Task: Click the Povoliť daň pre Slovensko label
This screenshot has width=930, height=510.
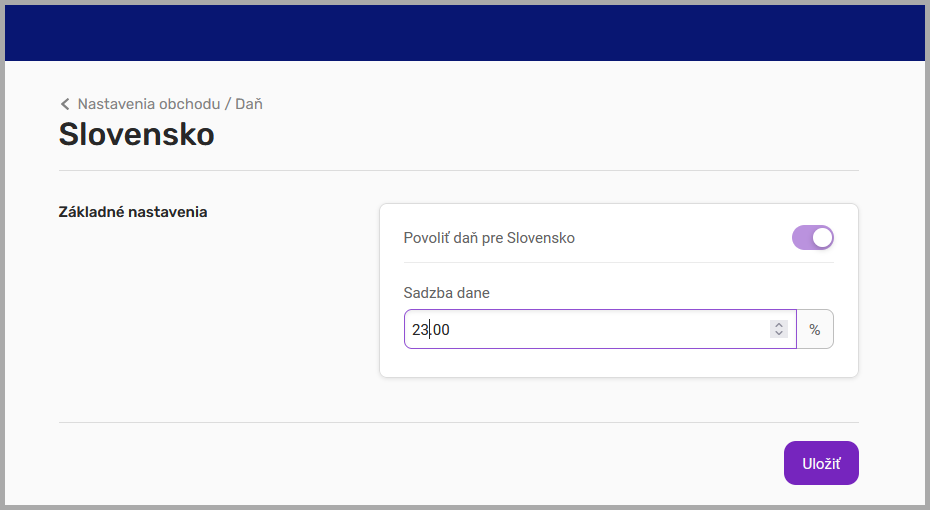Action: click(x=489, y=238)
